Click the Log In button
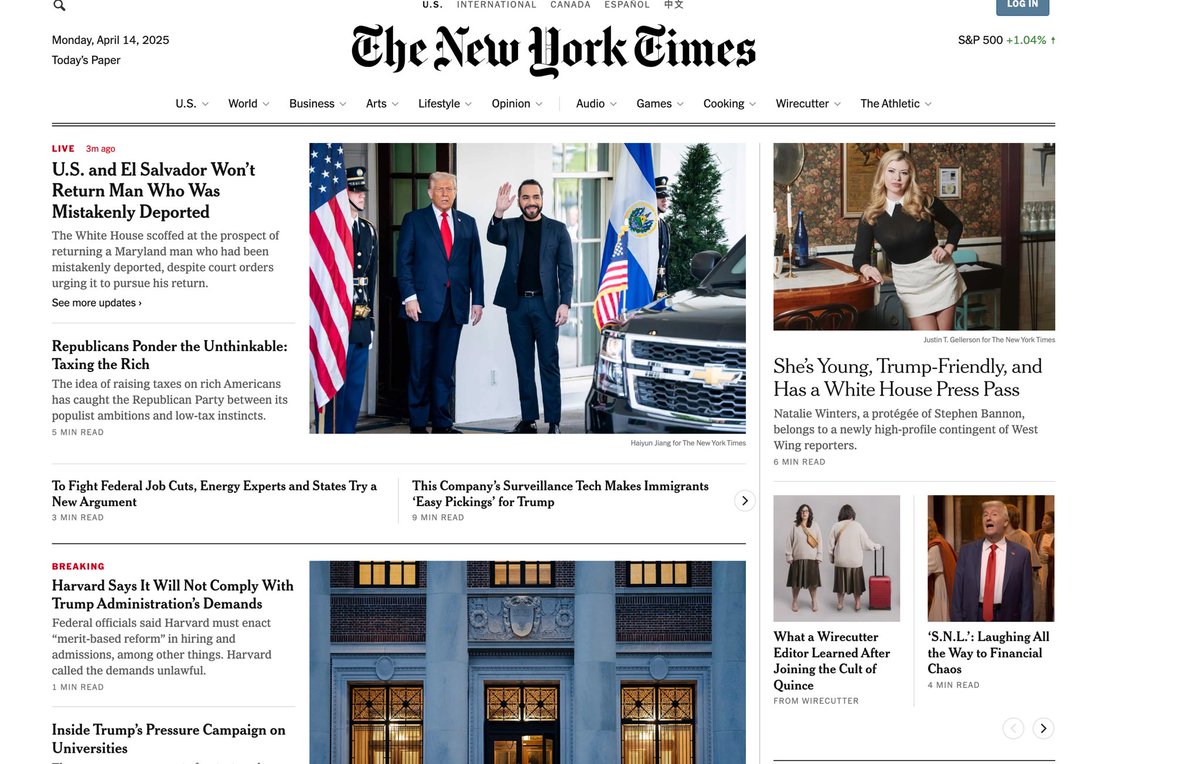 [1022, 6]
